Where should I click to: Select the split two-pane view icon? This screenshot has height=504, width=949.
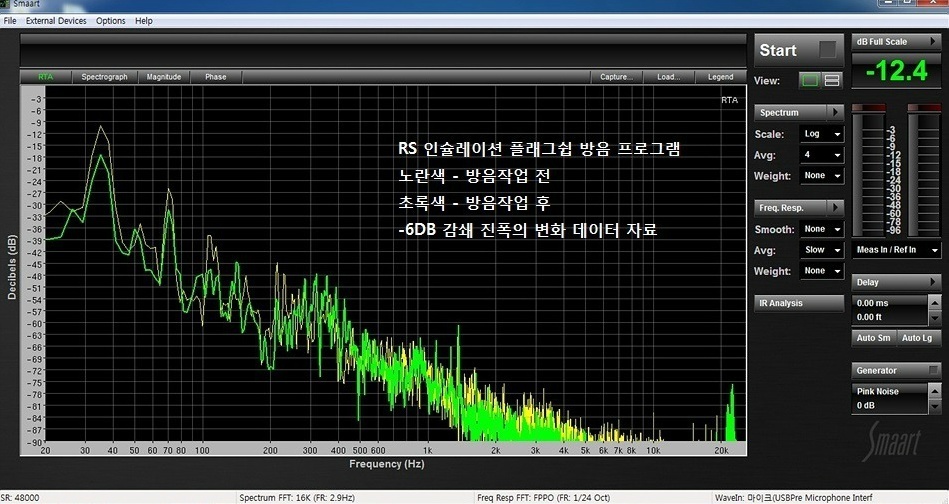(832, 80)
